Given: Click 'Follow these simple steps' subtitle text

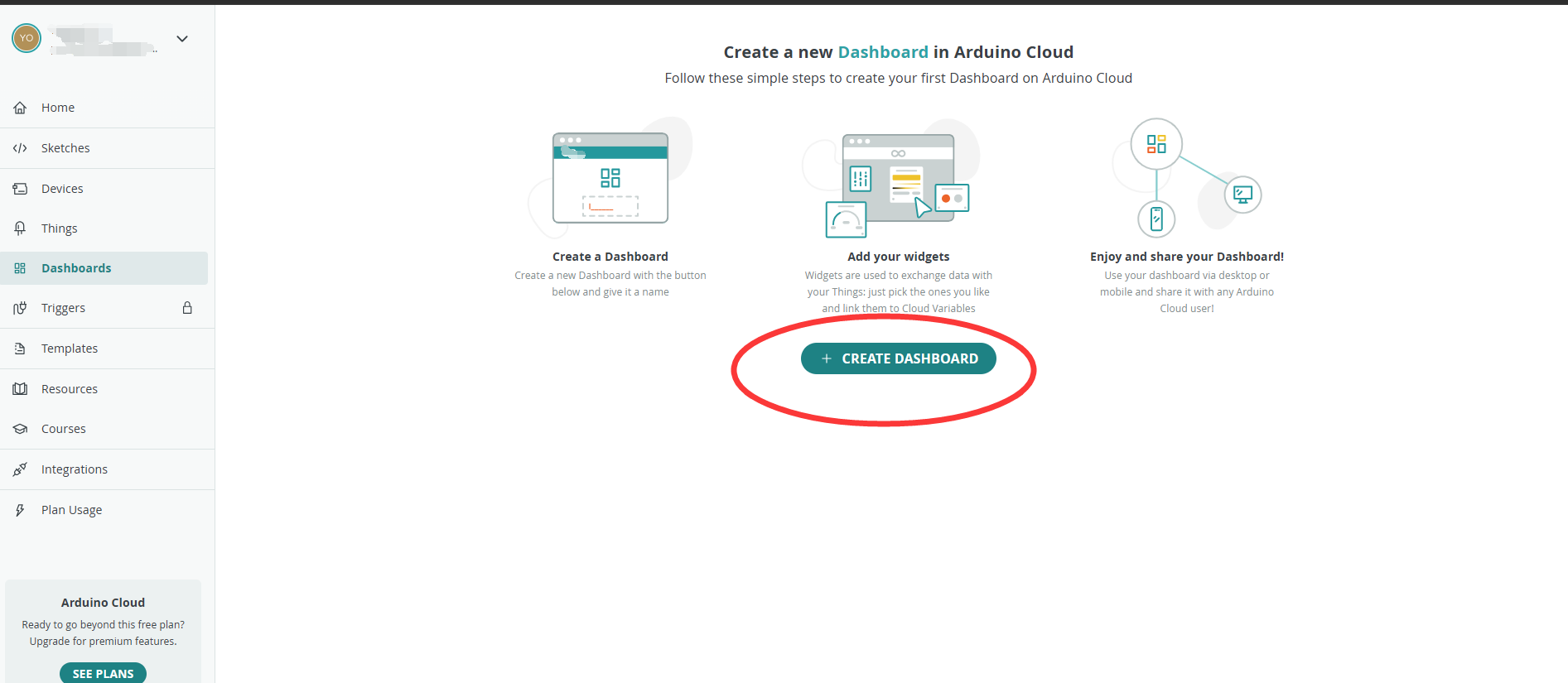Looking at the screenshot, I should 898,78.
